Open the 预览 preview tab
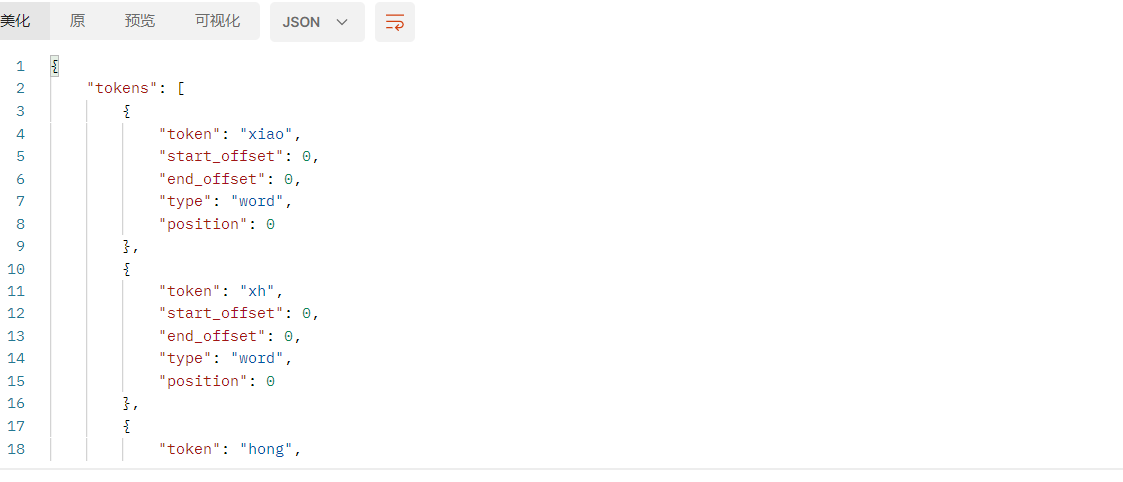The height and width of the screenshot is (482, 1123). [x=140, y=21]
